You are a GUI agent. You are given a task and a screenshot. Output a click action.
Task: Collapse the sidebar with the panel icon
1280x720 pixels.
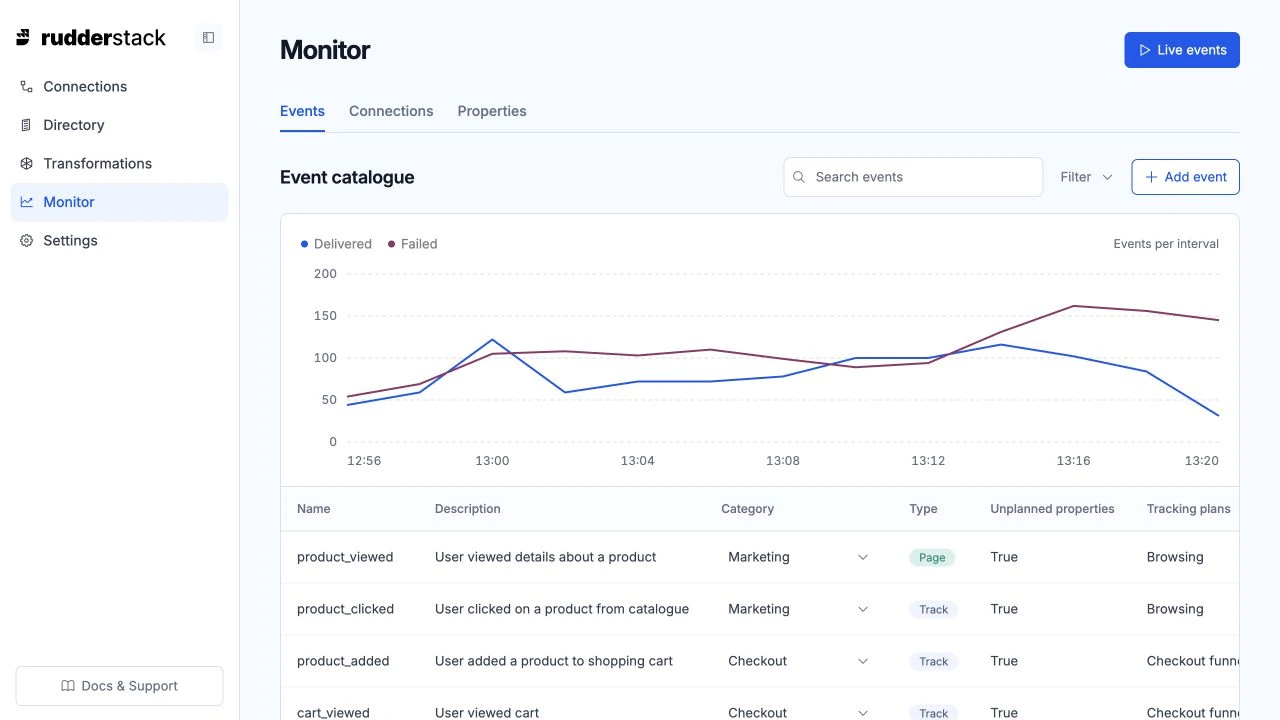[208, 38]
